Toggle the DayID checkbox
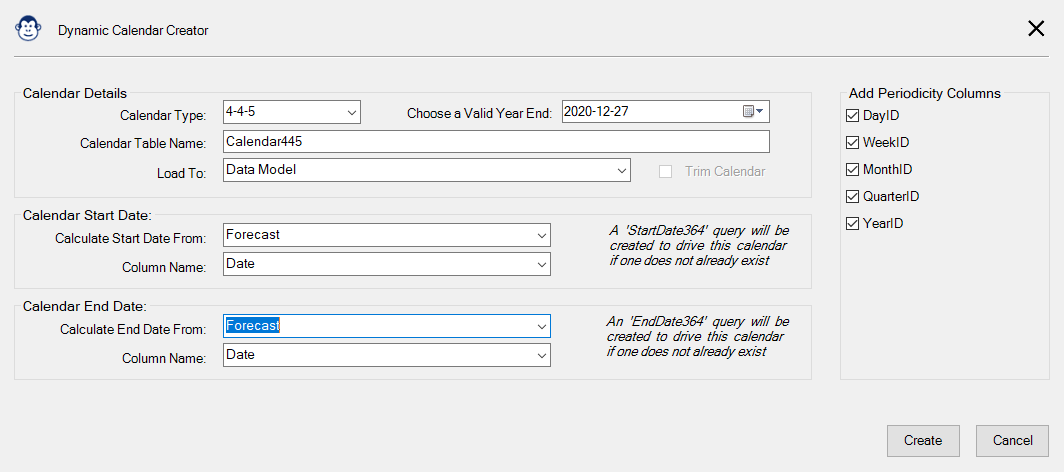This screenshot has height=472, width=1064. click(x=852, y=116)
